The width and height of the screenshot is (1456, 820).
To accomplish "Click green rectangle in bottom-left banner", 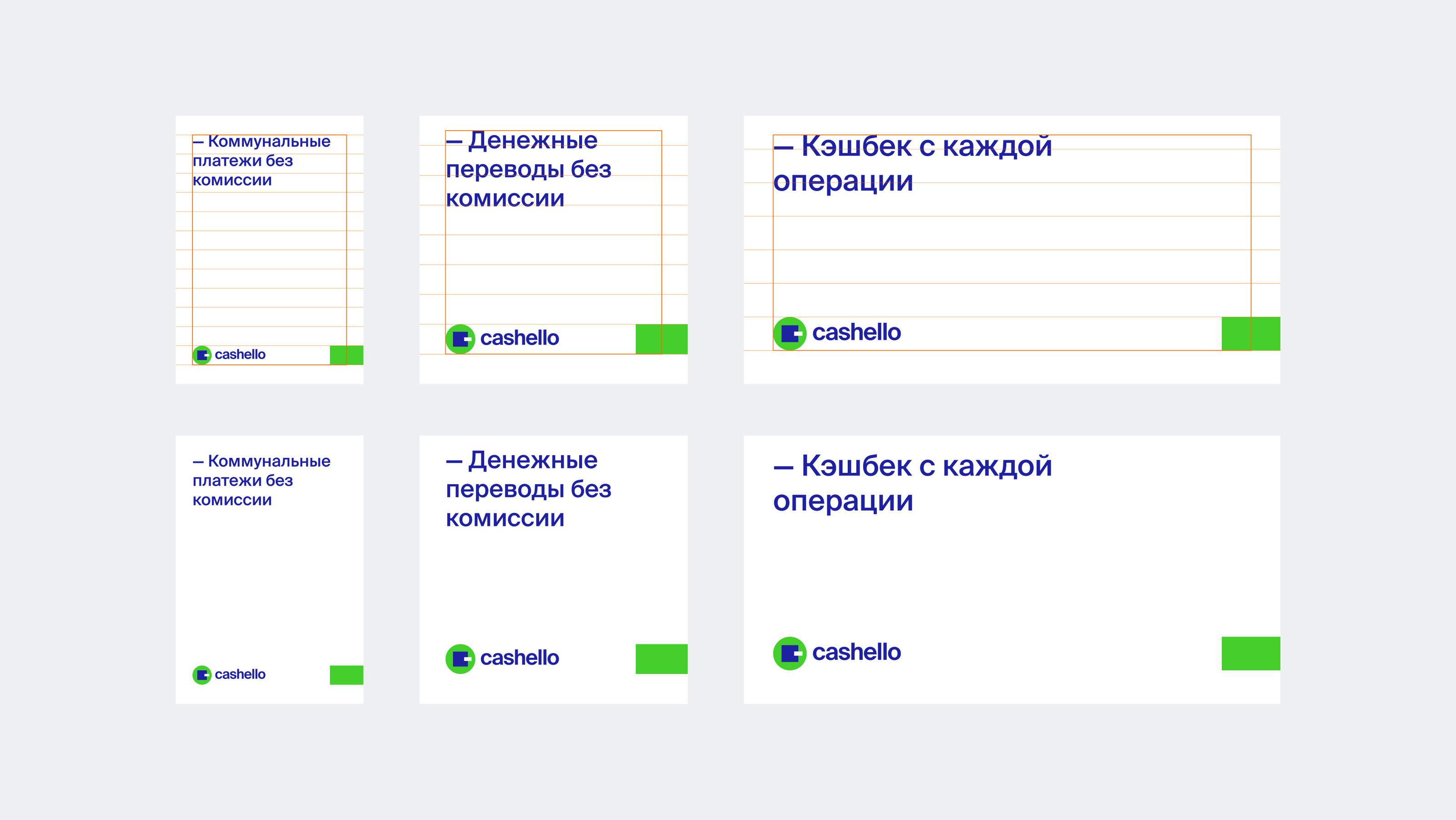I will pos(346,675).
